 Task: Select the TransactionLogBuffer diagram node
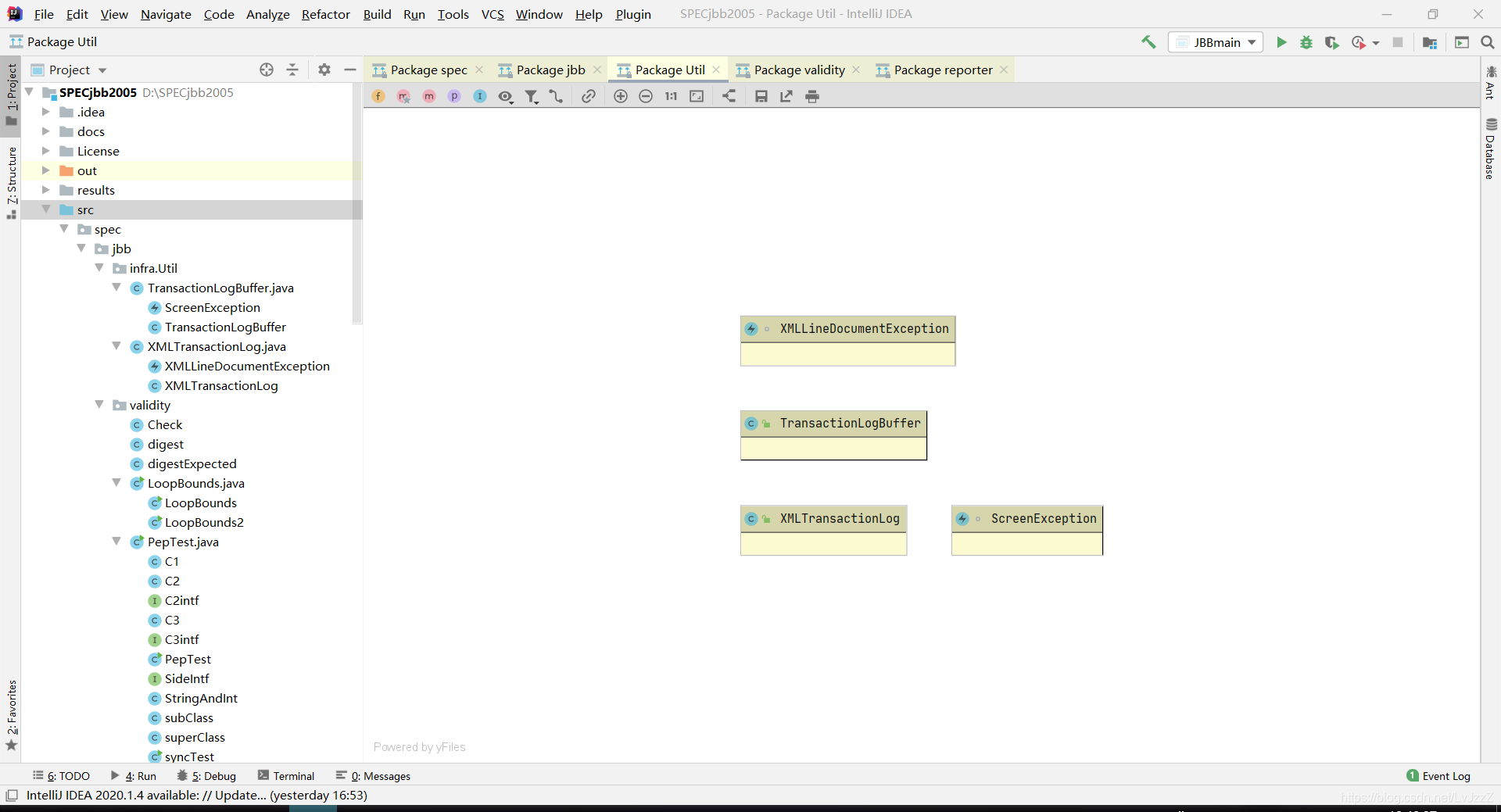pos(833,435)
